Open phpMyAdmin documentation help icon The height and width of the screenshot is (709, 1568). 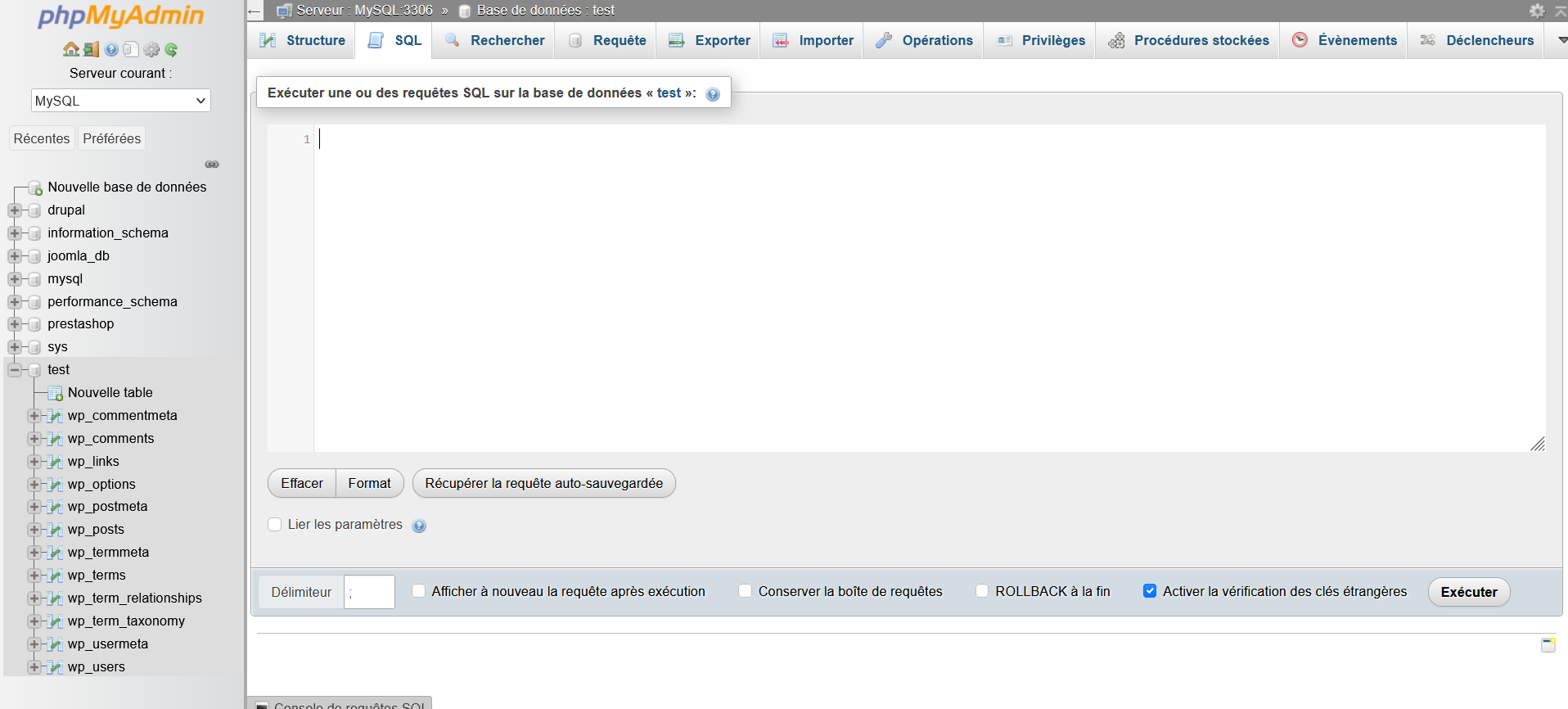tap(111, 49)
